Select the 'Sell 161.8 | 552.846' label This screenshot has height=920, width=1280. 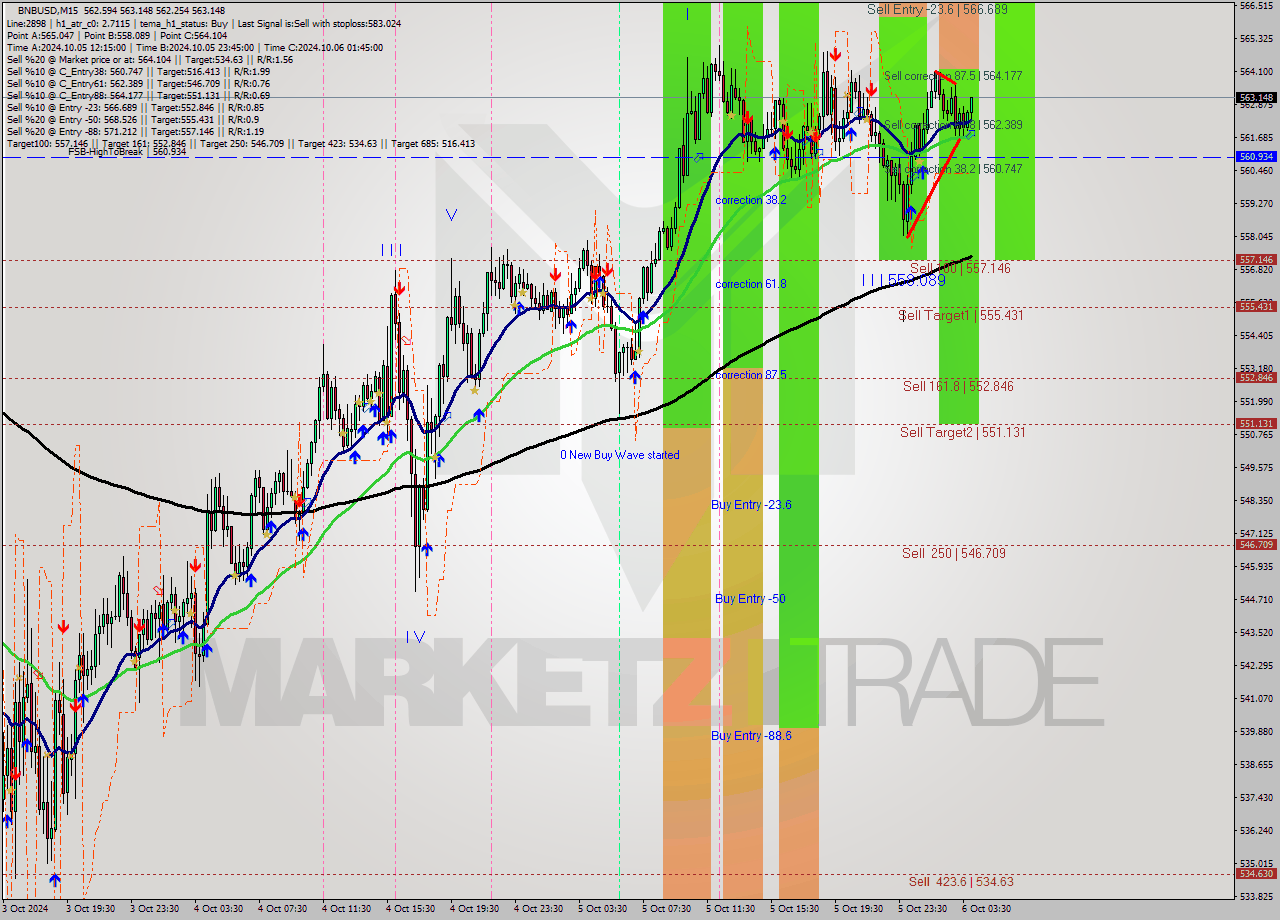tap(958, 386)
